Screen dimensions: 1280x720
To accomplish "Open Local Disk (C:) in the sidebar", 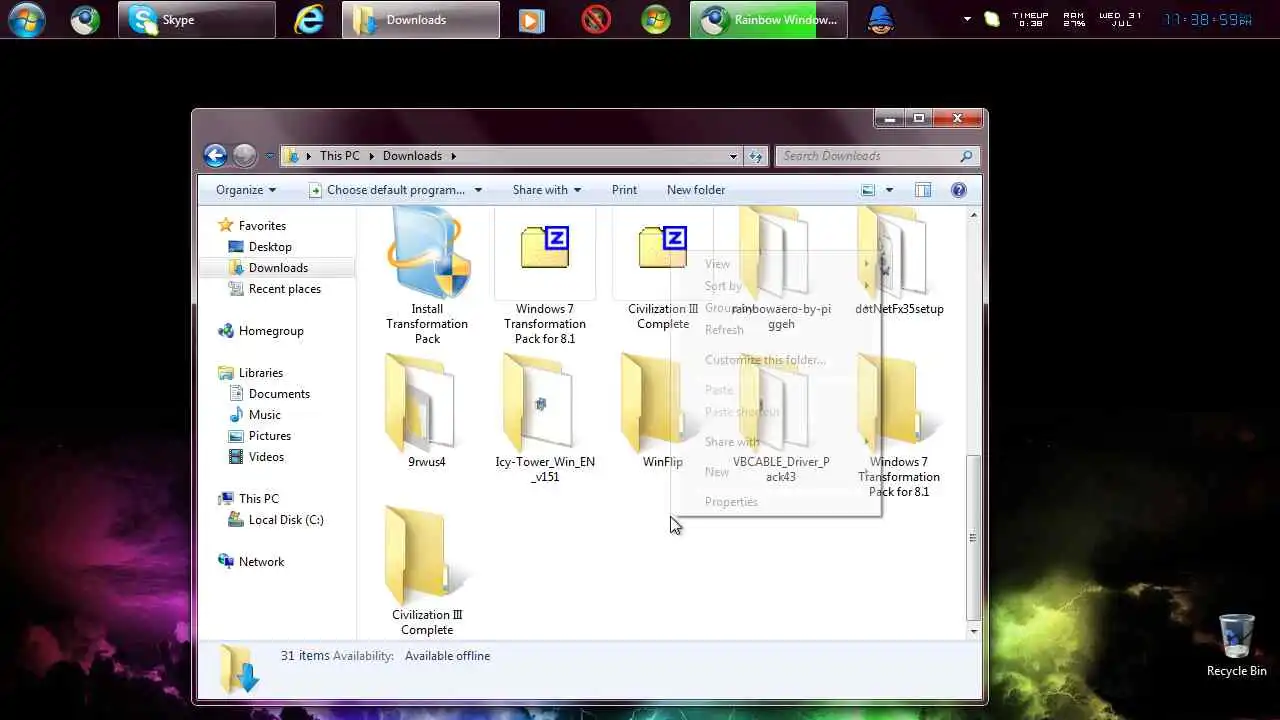I will (286, 520).
